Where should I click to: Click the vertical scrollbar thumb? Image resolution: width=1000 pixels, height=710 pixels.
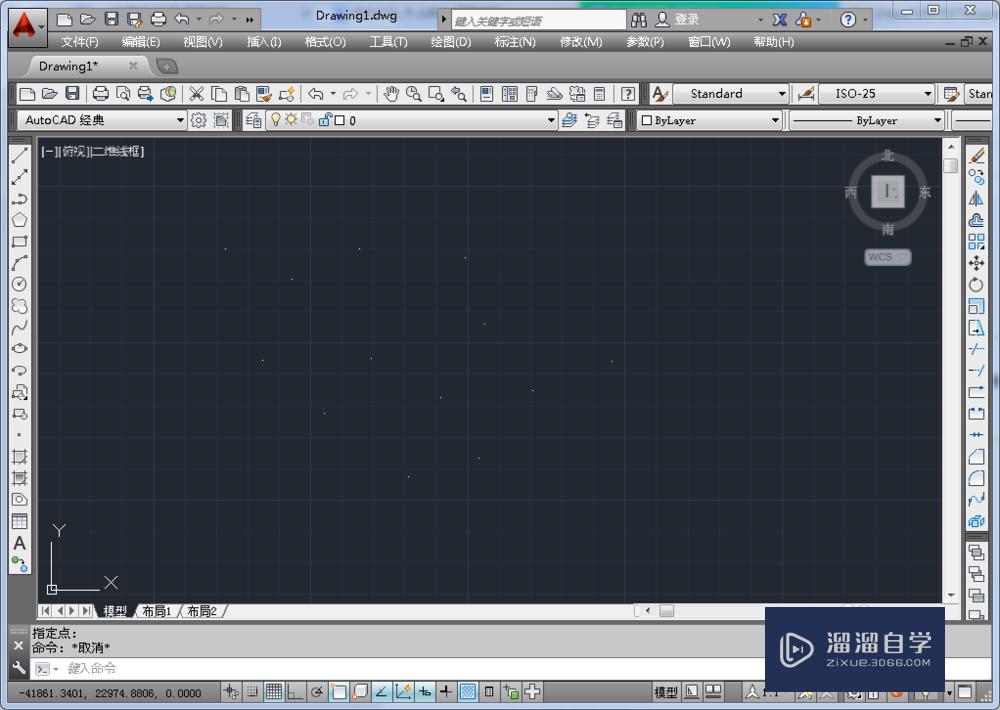(x=950, y=166)
